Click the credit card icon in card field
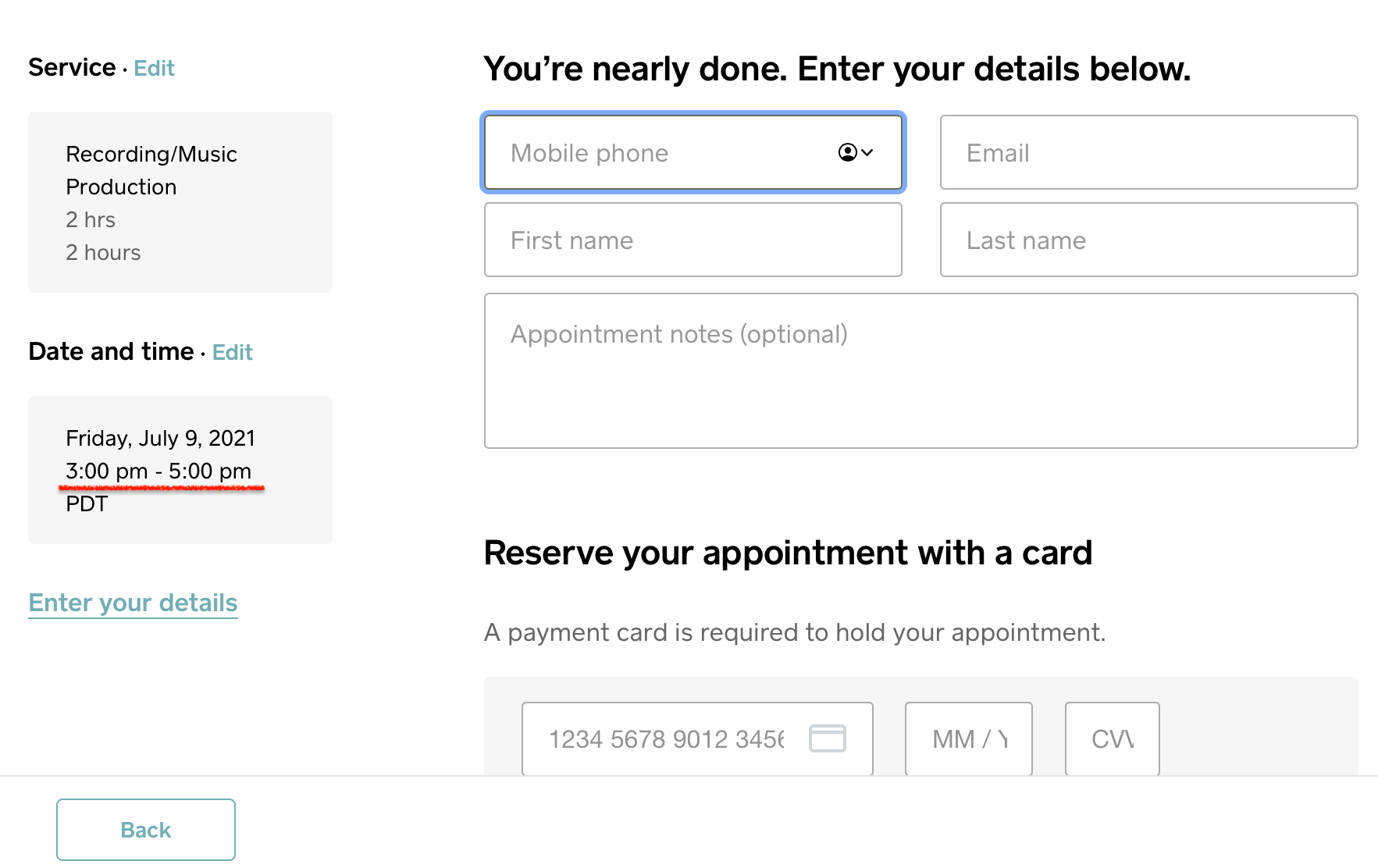The width and height of the screenshot is (1378, 868). point(828,739)
